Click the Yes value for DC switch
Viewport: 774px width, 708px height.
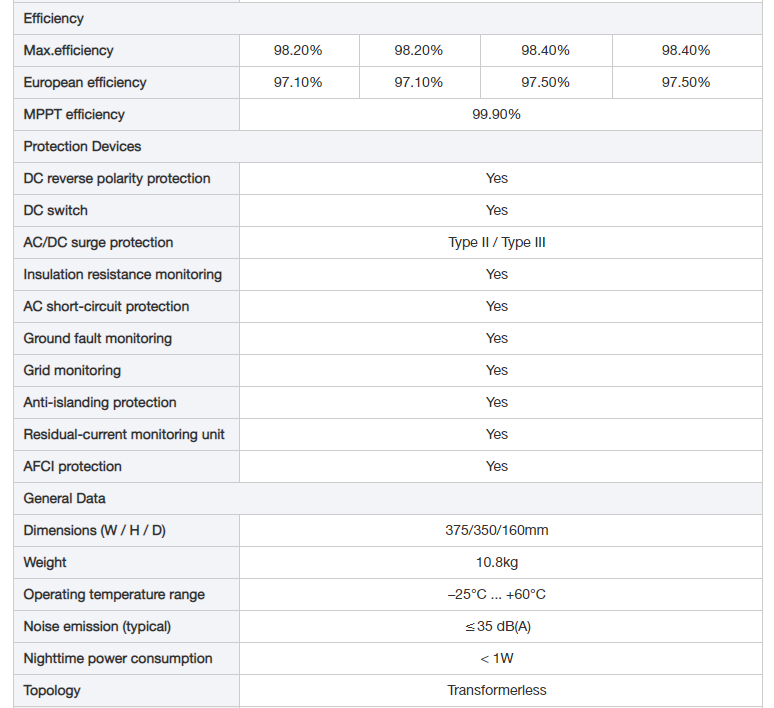[x=497, y=210]
